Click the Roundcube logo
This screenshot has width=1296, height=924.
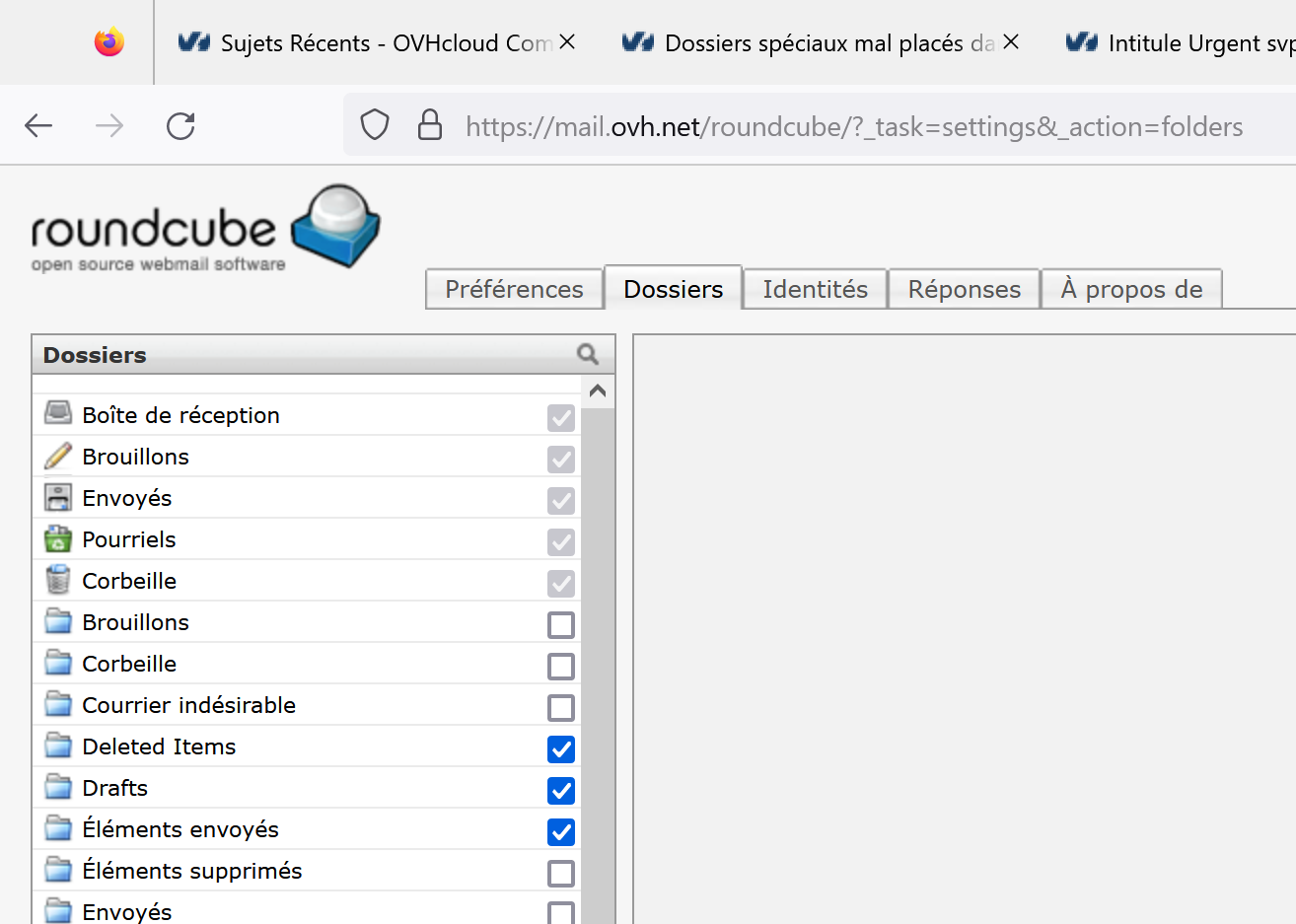[x=206, y=228]
